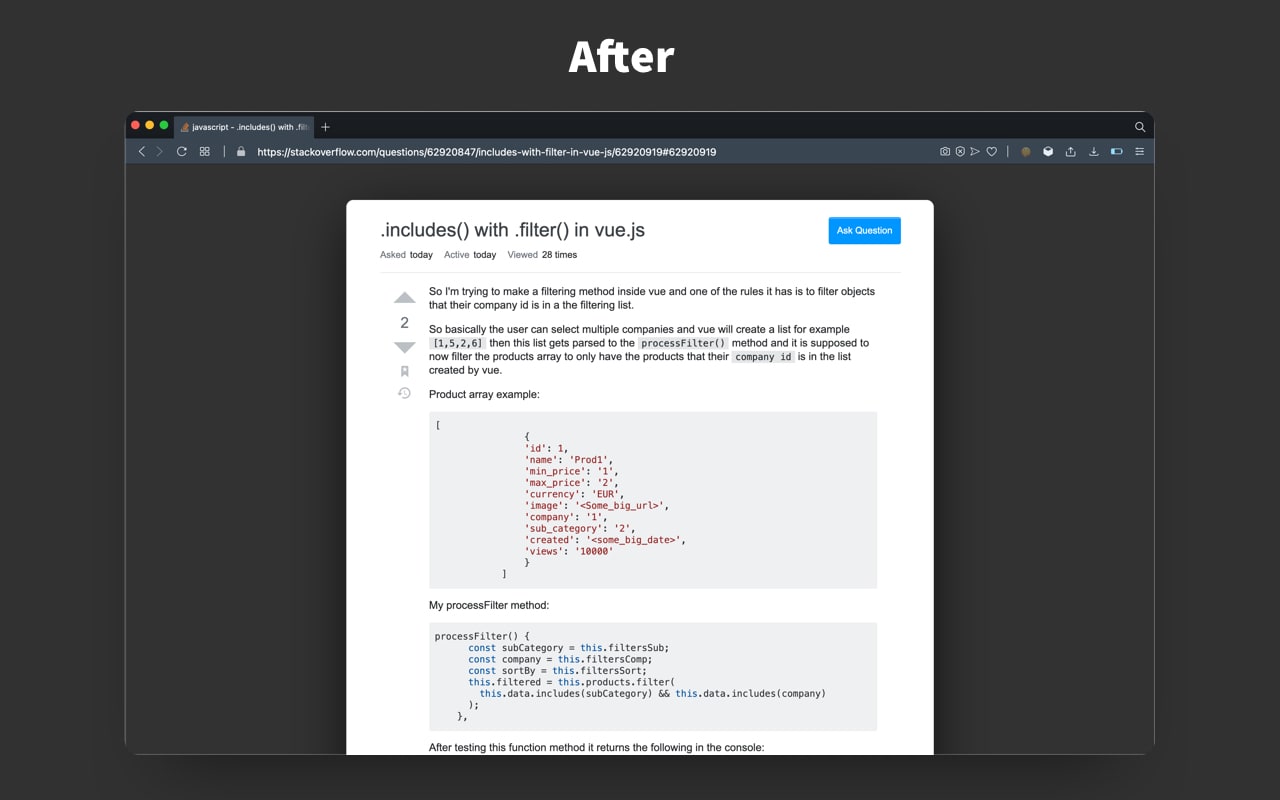Open downloads with the download icon
Viewport: 1280px width, 800px height.
click(x=1093, y=152)
